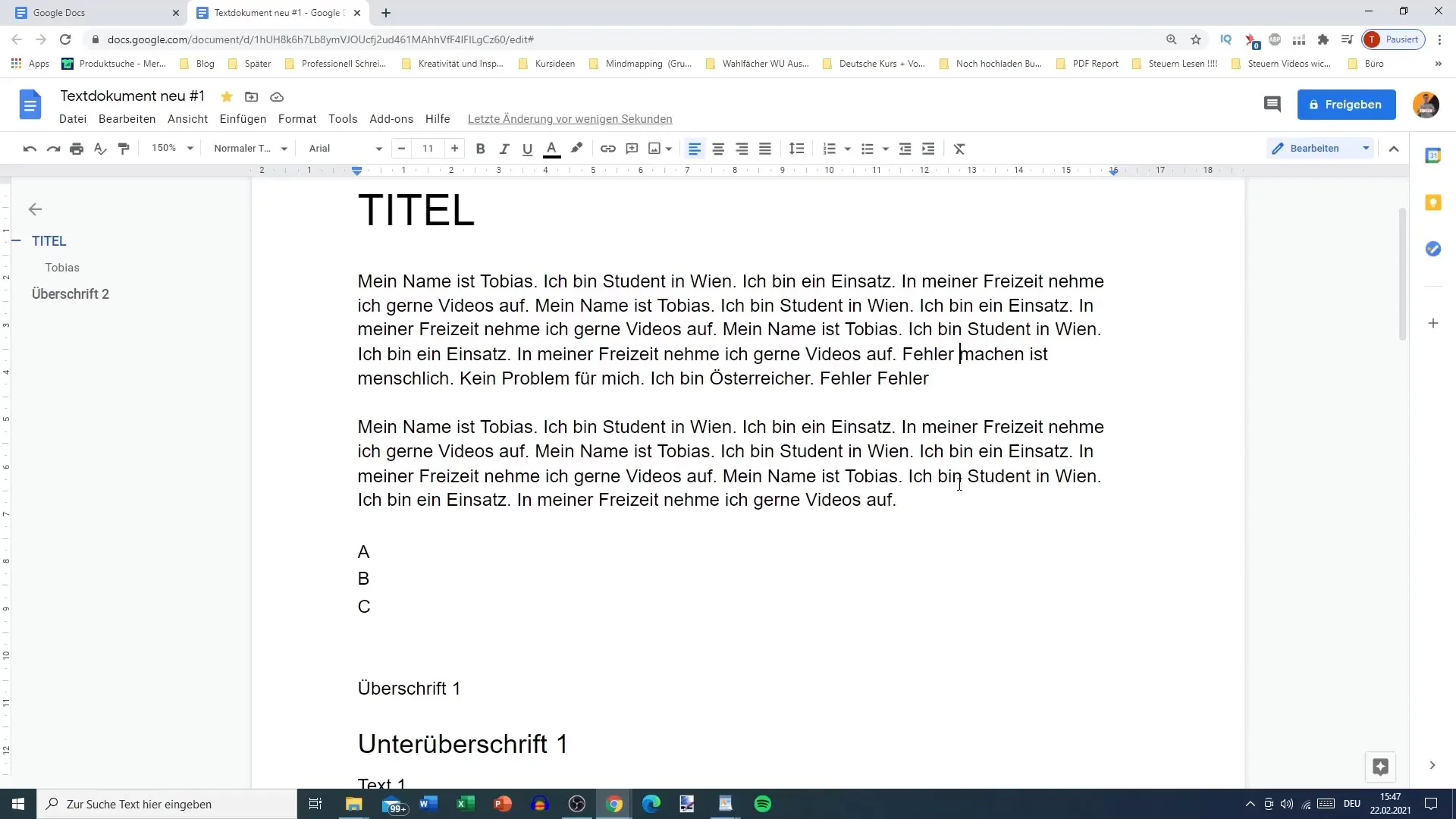This screenshot has width=1456, height=819.
Task: Toggle bold formatting icon
Action: (x=481, y=148)
